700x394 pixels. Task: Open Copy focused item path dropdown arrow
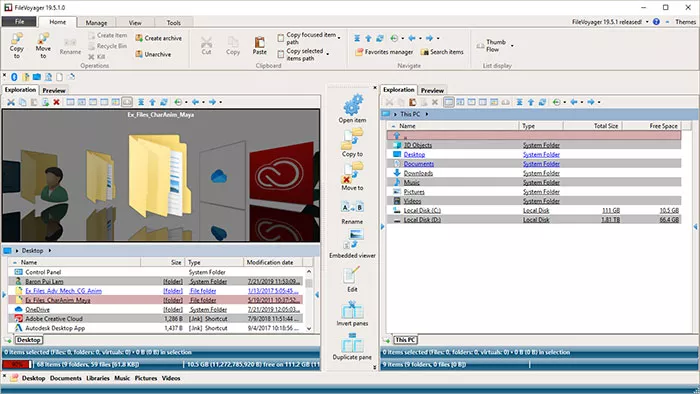coord(339,38)
